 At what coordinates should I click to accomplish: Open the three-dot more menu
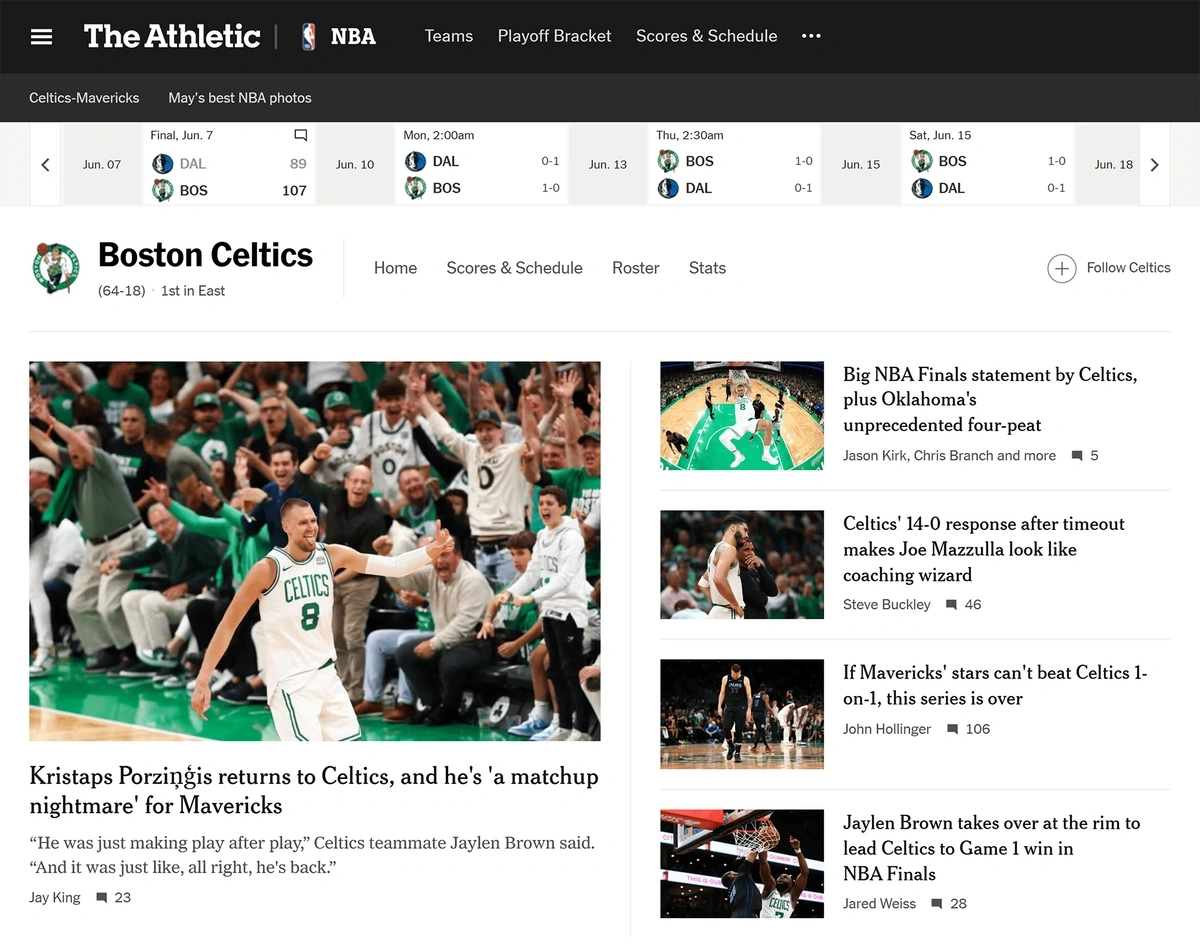(x=811, y=36)
